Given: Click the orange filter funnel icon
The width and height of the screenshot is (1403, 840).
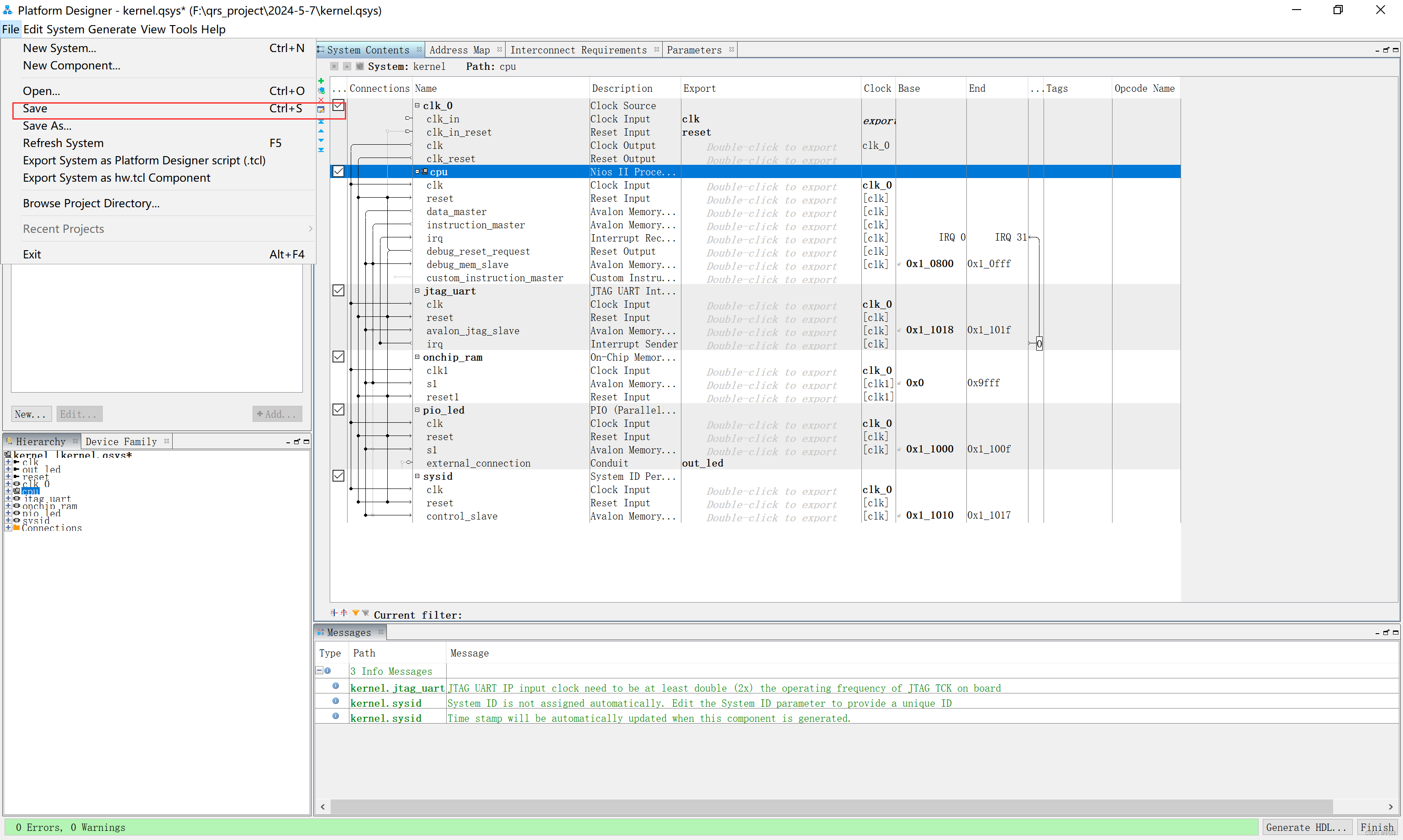Looking at the screenshot, I should (x=356, y=613).
